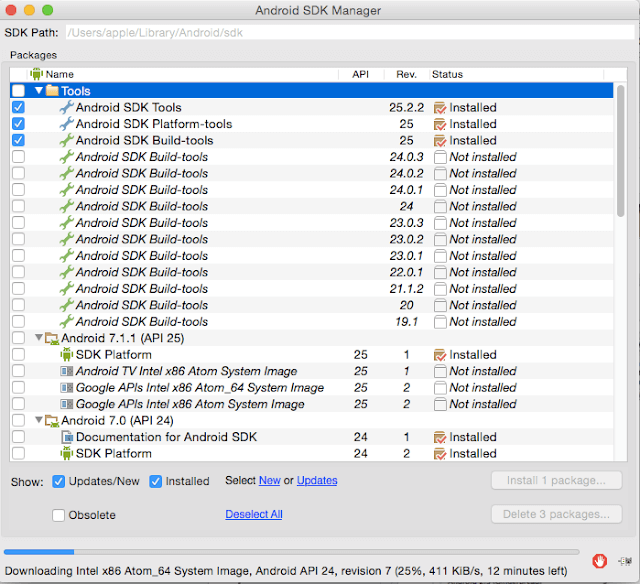Check the Android 7.0 (API 24) group checkbox
This screenshot has height=584, width=640.
coord(18,420)
